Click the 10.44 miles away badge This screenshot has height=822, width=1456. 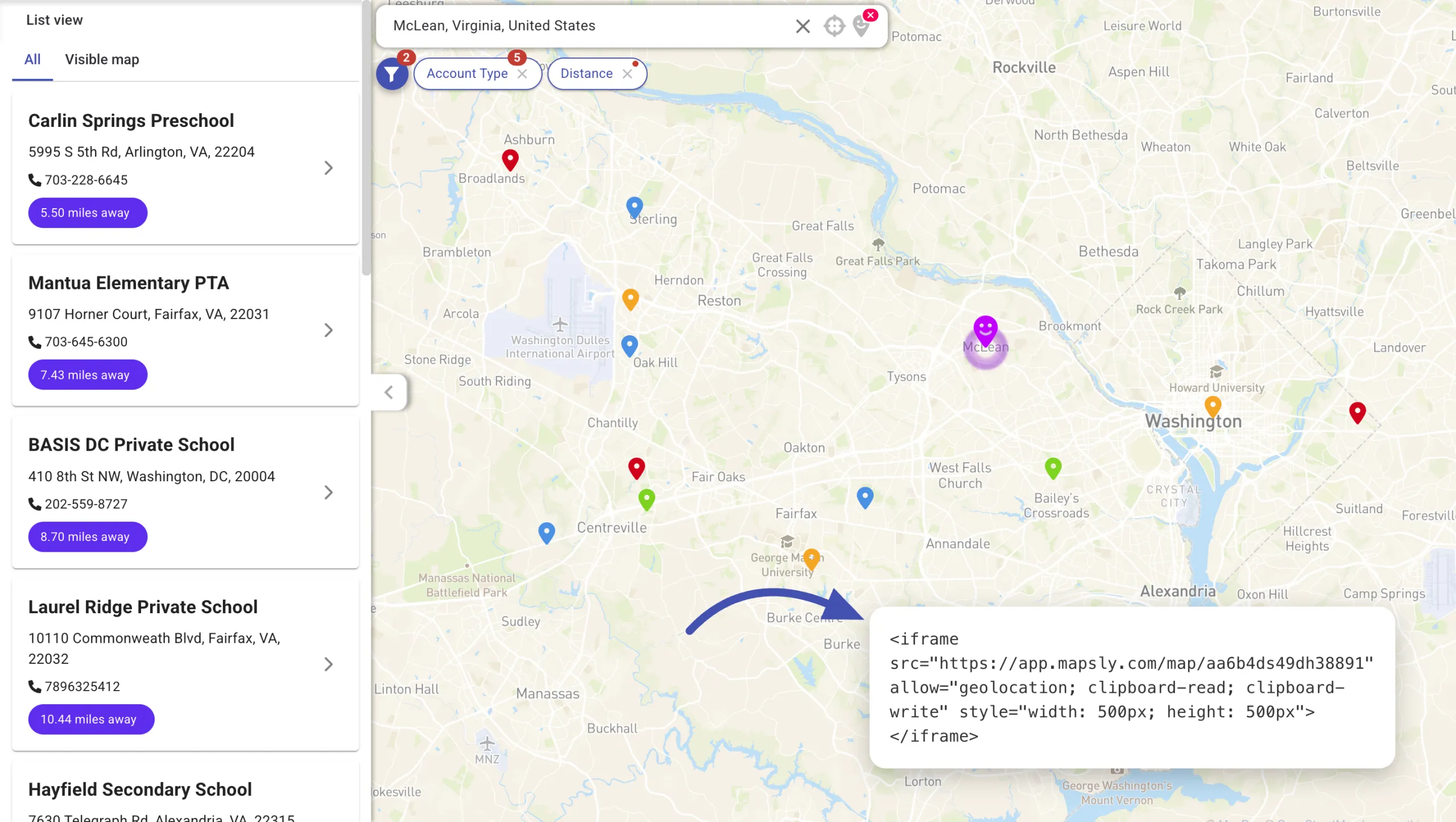pos(91,719)
